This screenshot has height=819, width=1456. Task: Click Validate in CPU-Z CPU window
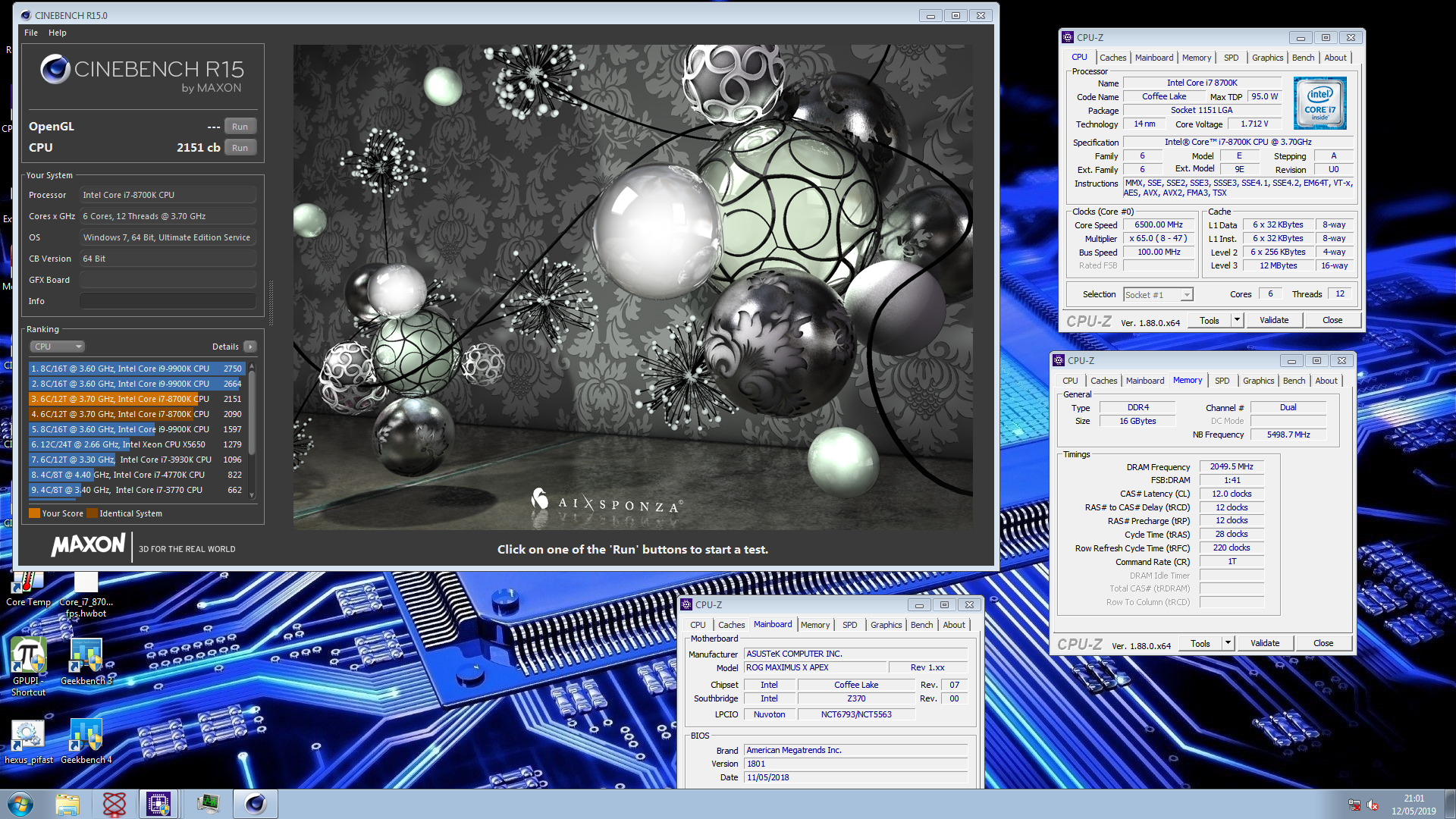click(1274, 320)
